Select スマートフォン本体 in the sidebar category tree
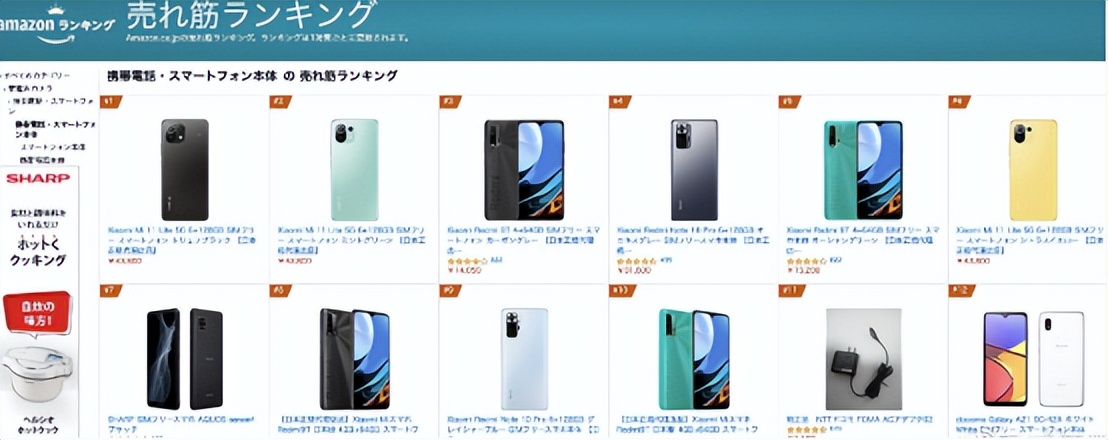The height and width of the screenshot is (440, 1108). pyautogui.click(x=52, y=147)
